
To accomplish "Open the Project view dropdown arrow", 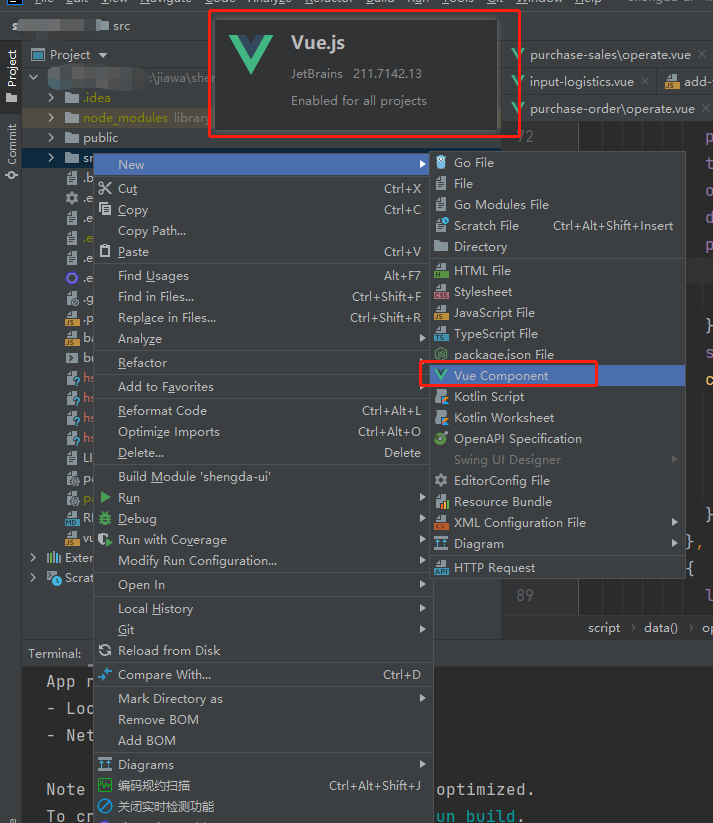I will (x=103, y=55).
